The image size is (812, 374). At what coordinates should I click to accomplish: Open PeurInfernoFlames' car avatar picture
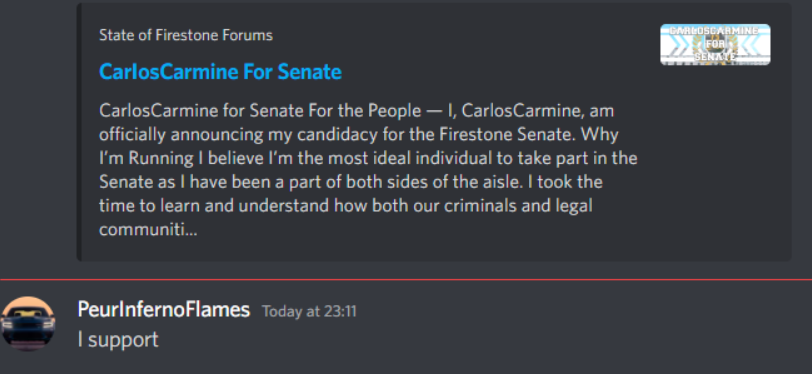pyautogui.click(x=27, y=324)
